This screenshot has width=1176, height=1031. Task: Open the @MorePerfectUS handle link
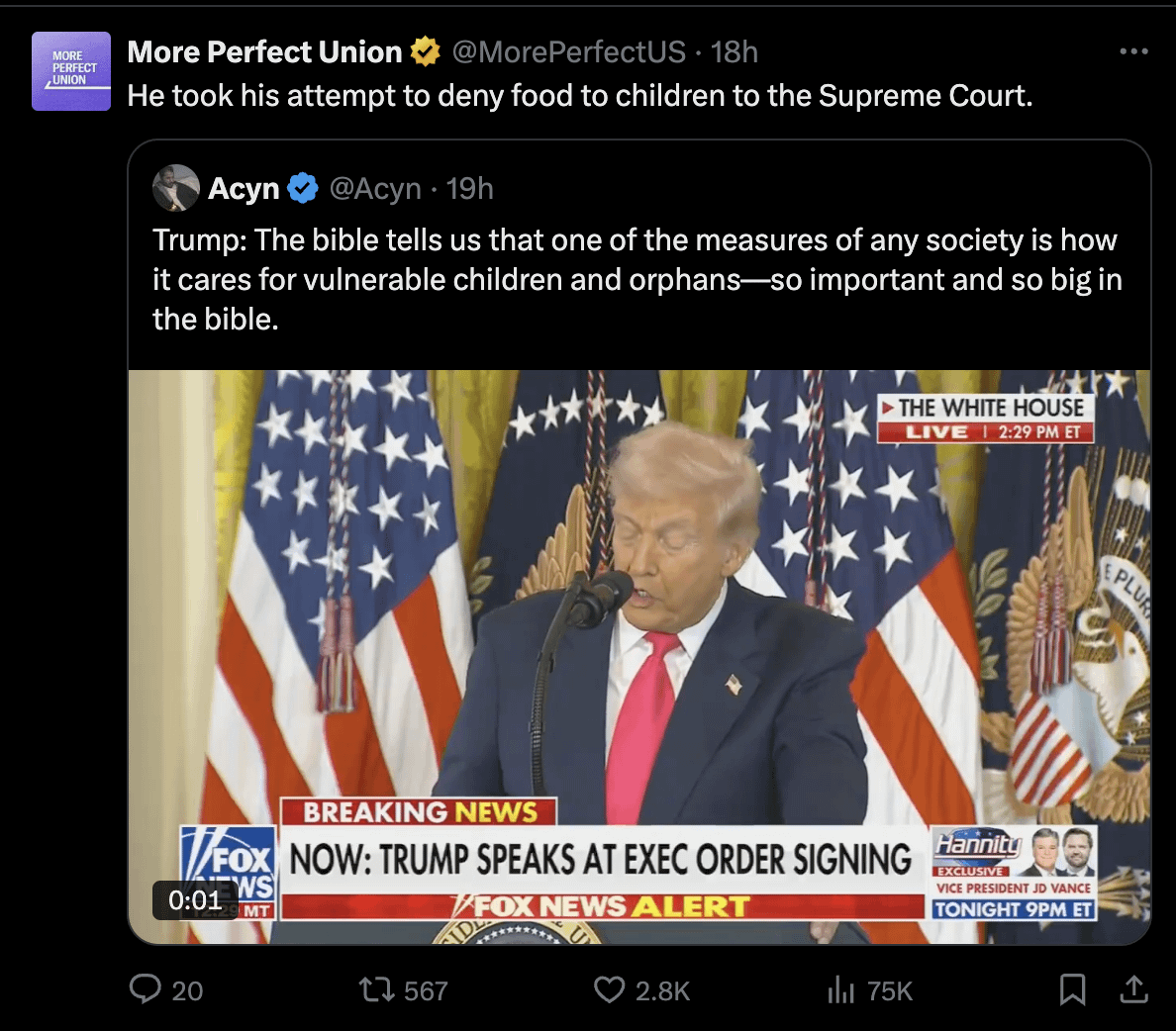568,51
